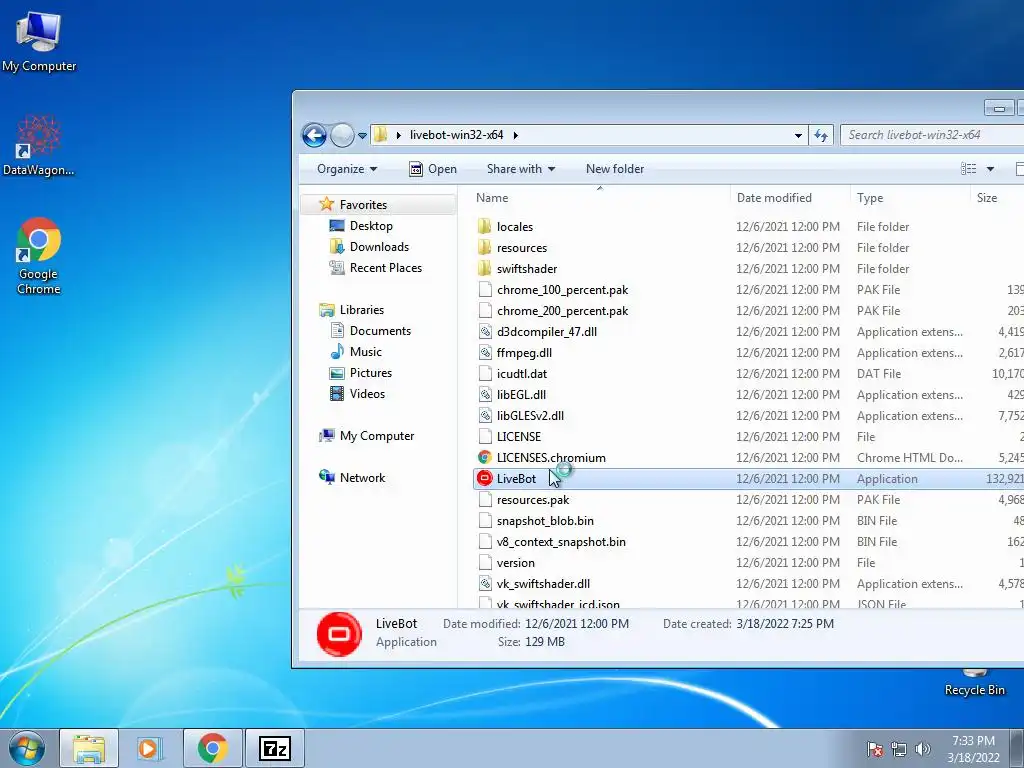Click the network tray icon

pyautogui.click(x=899, y=749)
